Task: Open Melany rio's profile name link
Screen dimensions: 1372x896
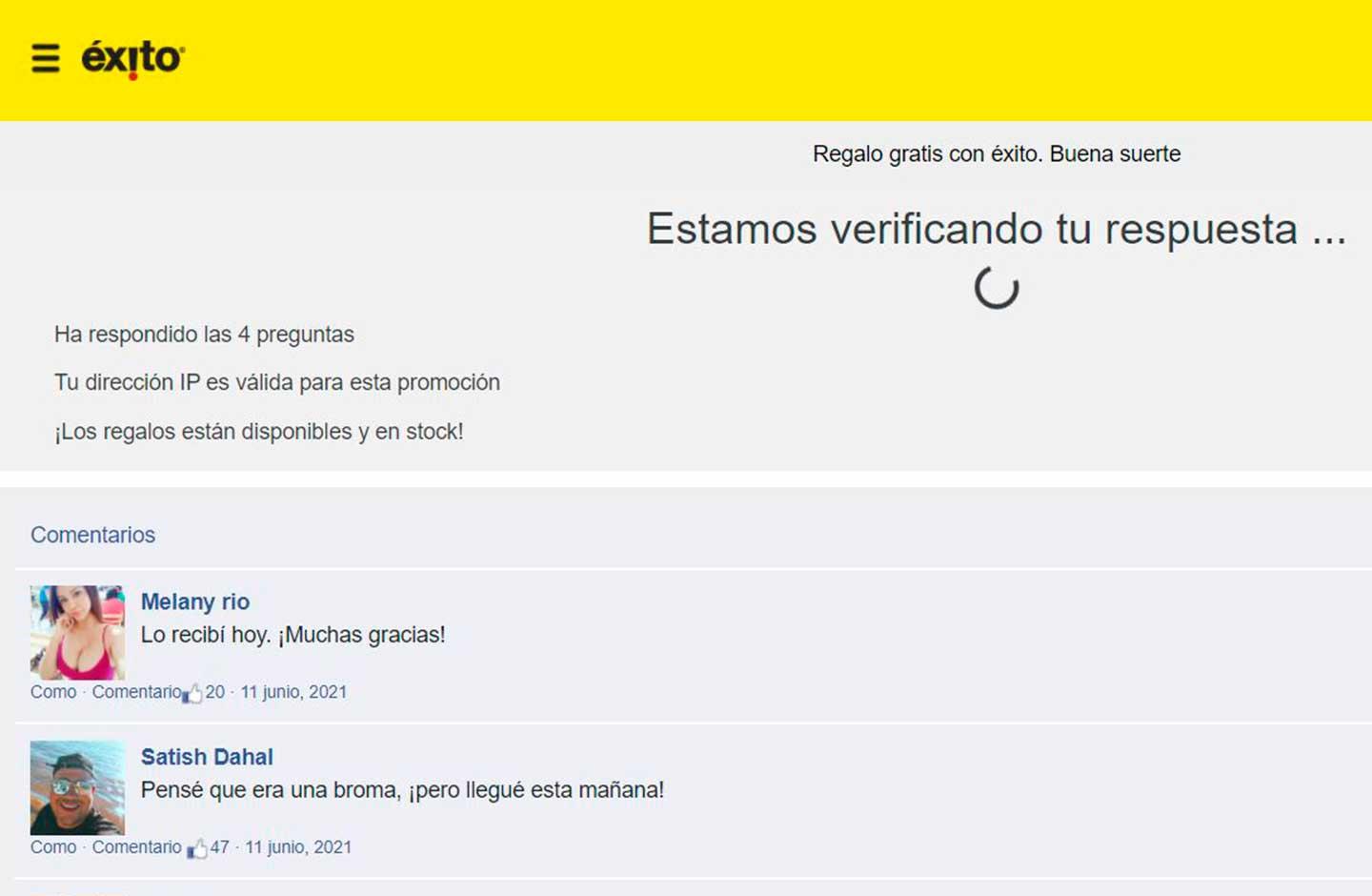Action: [195, 601]
